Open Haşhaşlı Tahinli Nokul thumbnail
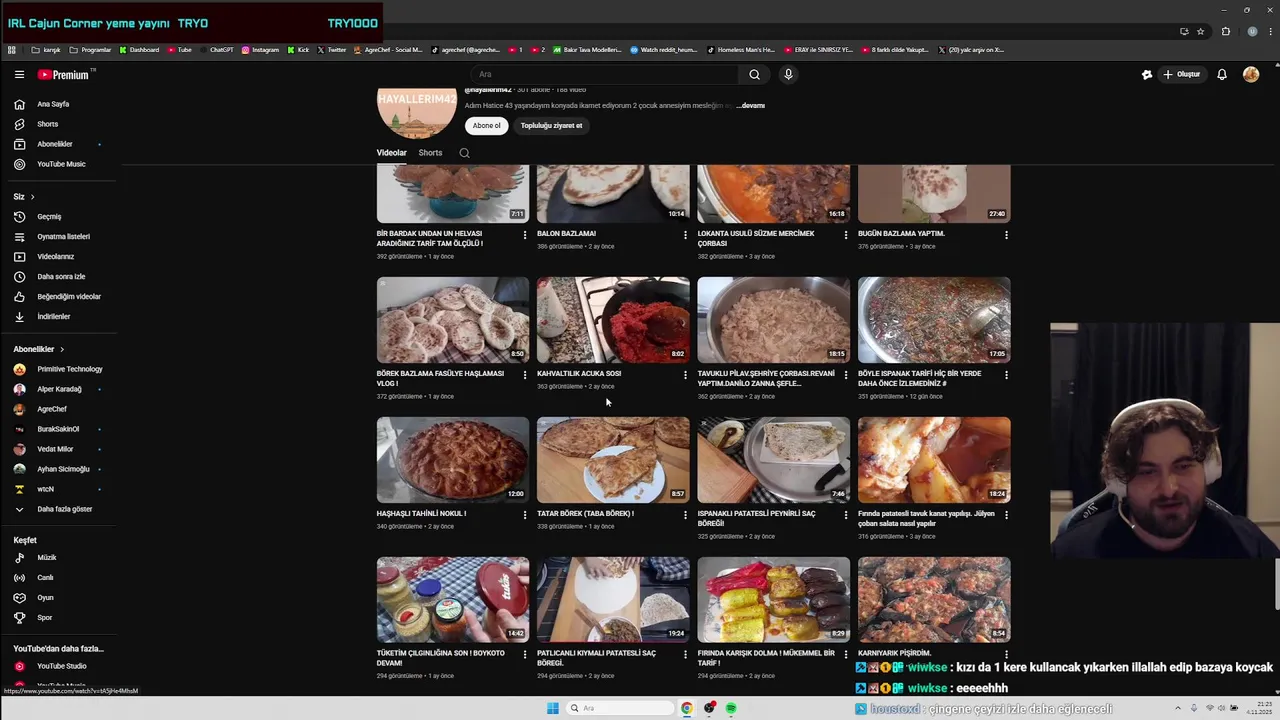 pyautogui.click(x=453, y=460)
